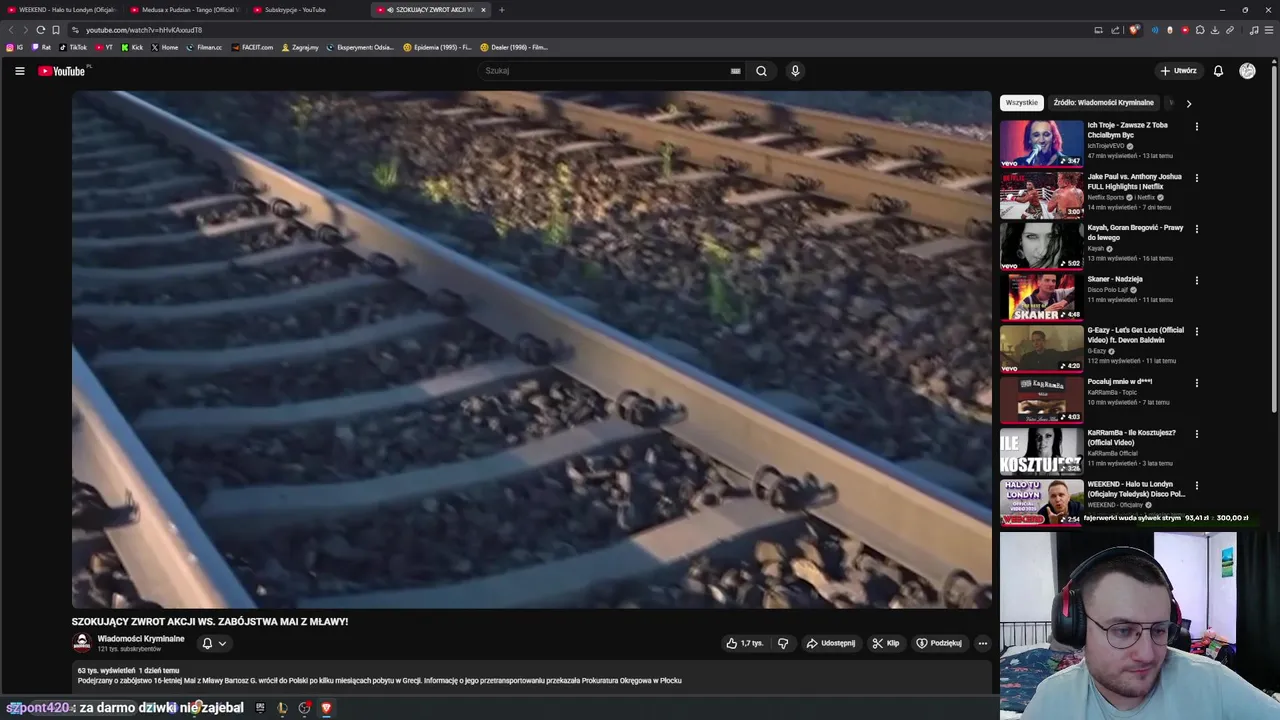Open a new browser tab

501,10
